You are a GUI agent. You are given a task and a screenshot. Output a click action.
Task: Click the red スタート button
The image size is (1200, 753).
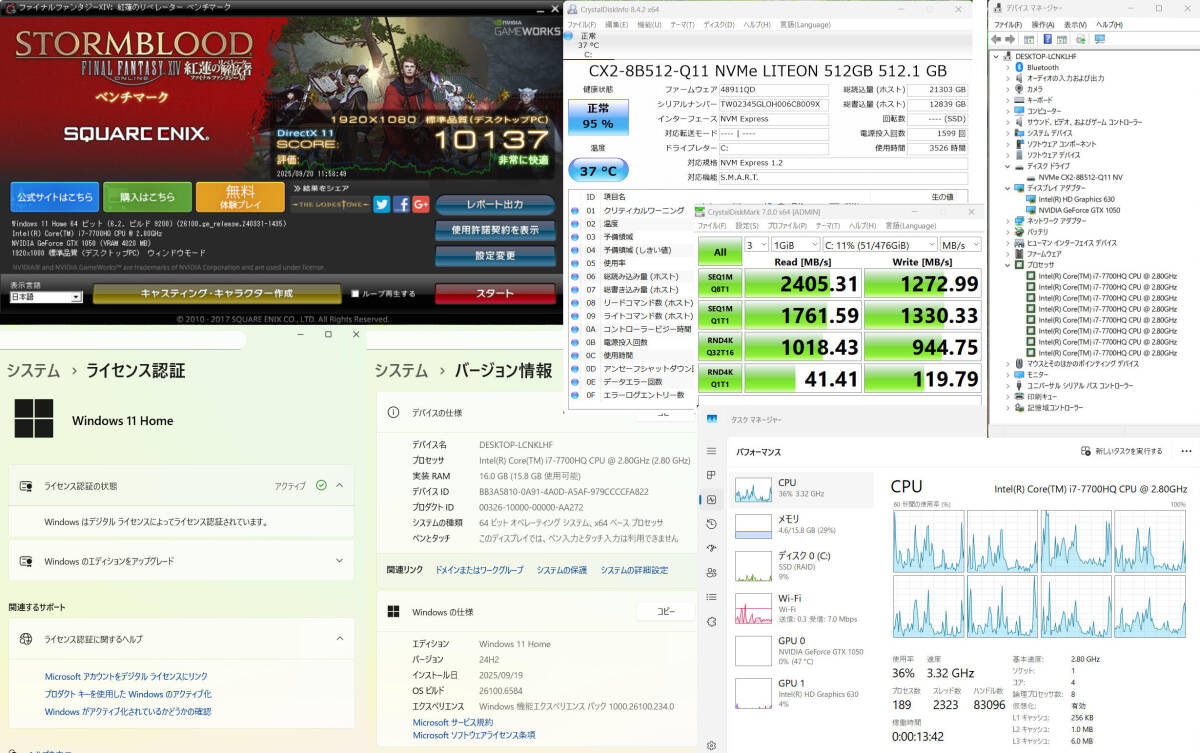point(495,294)
